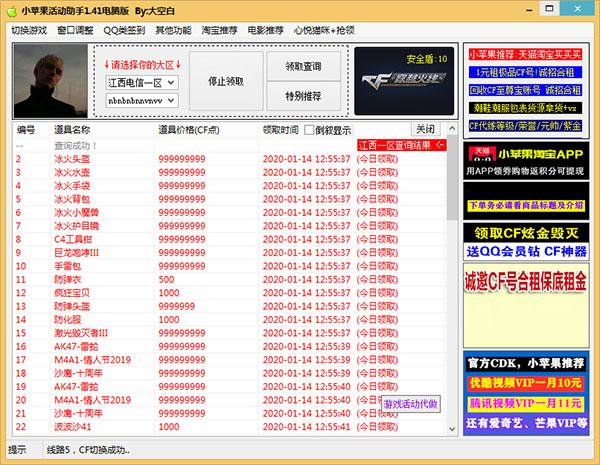Click the 领取时间 column header
600x465 pixels.
tap(280, 130)
